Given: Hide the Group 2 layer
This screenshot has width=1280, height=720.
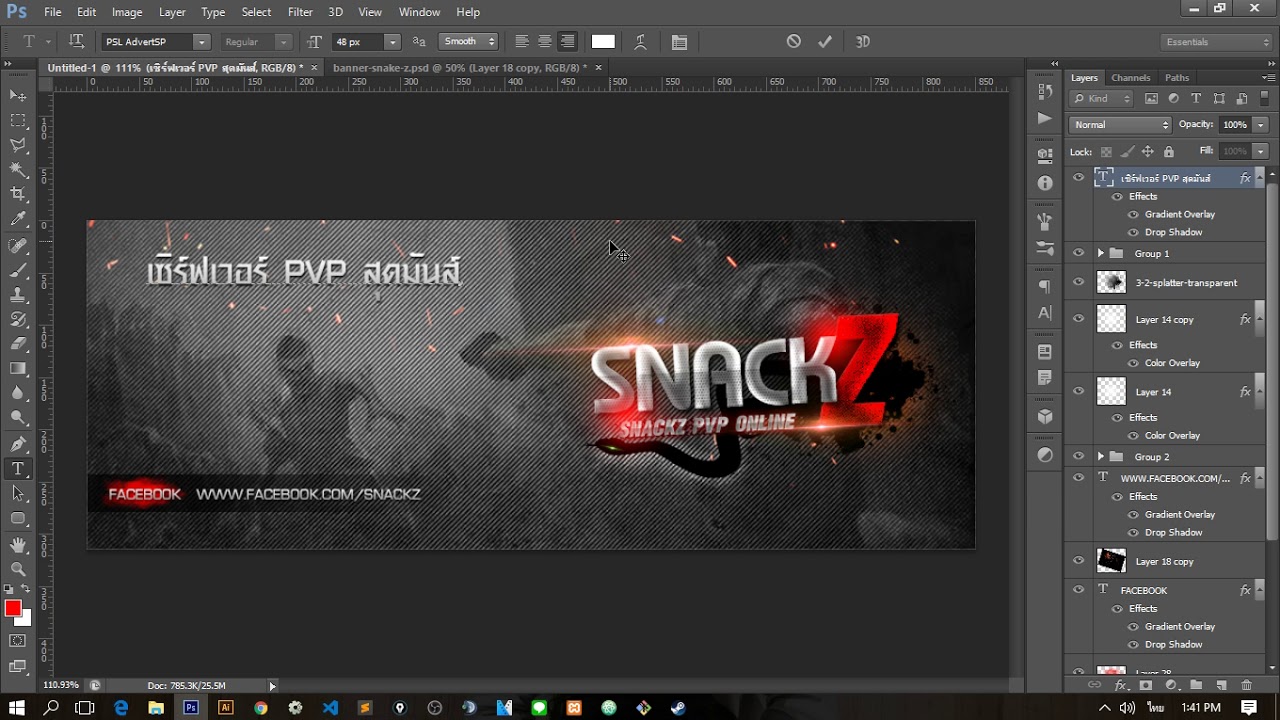Looking at the screenshot, I should 1078,456.
